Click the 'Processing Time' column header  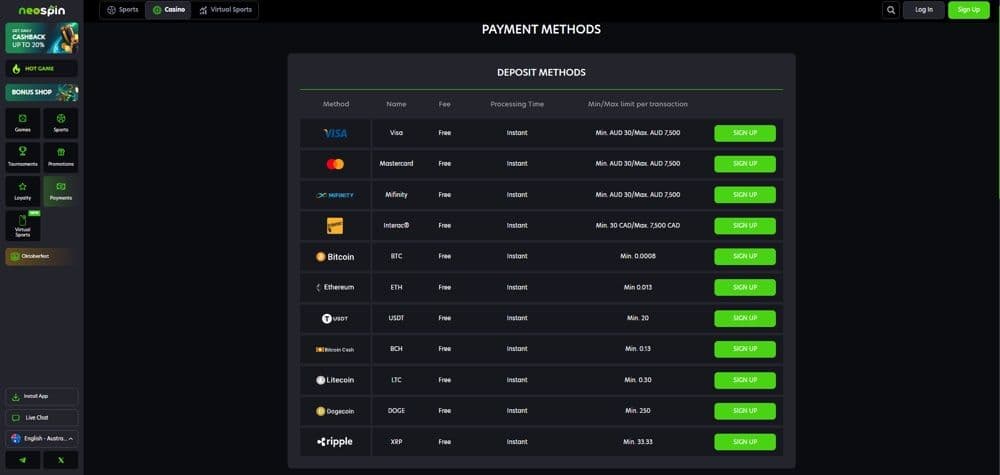tap(517, 104)
